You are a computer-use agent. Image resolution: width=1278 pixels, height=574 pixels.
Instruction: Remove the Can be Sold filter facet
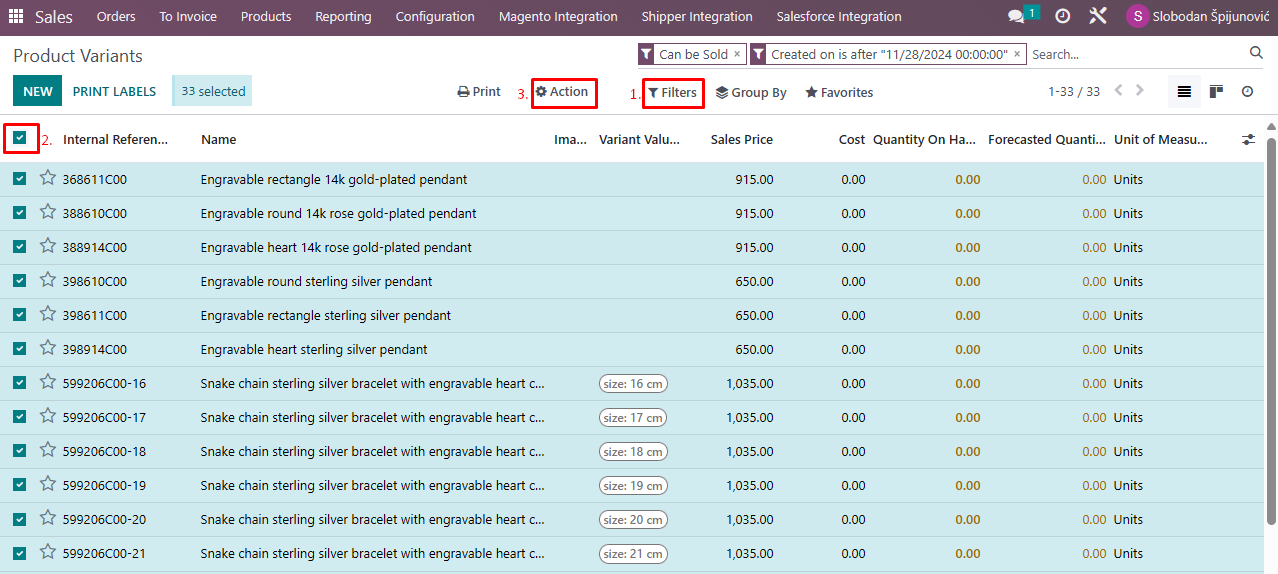(x=737, y=54)
